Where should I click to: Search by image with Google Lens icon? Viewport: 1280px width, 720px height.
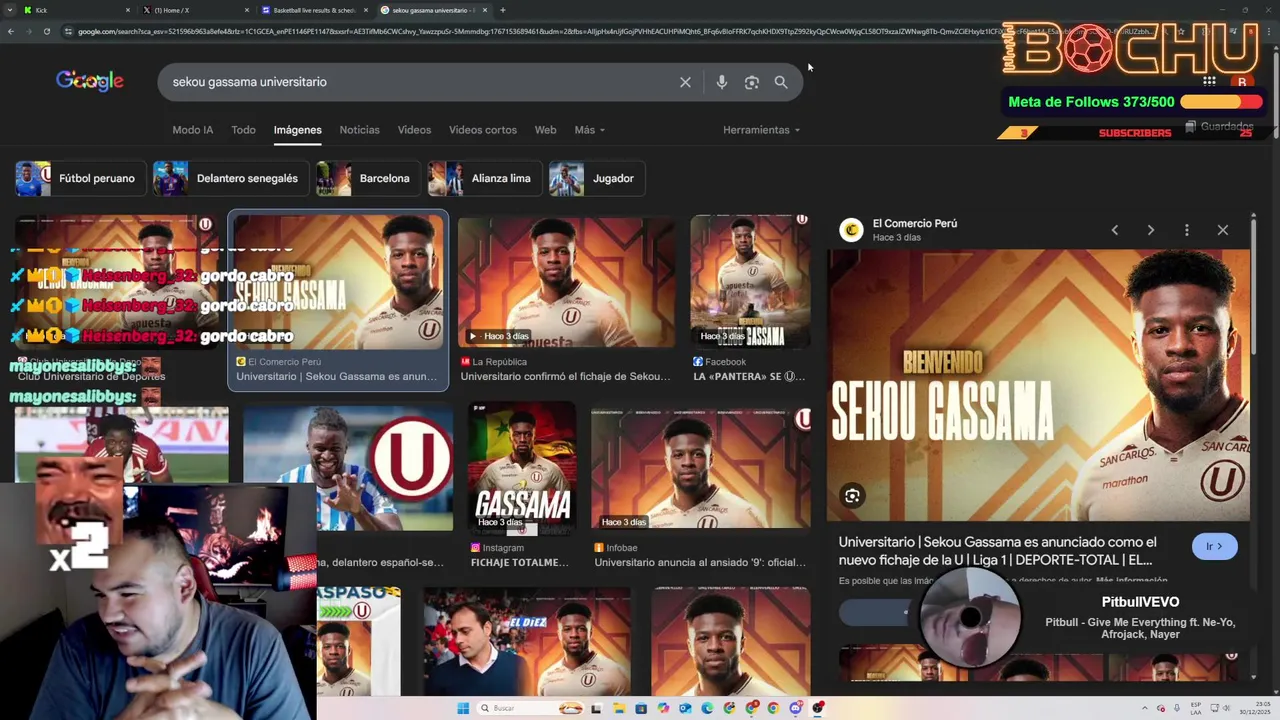752,82
